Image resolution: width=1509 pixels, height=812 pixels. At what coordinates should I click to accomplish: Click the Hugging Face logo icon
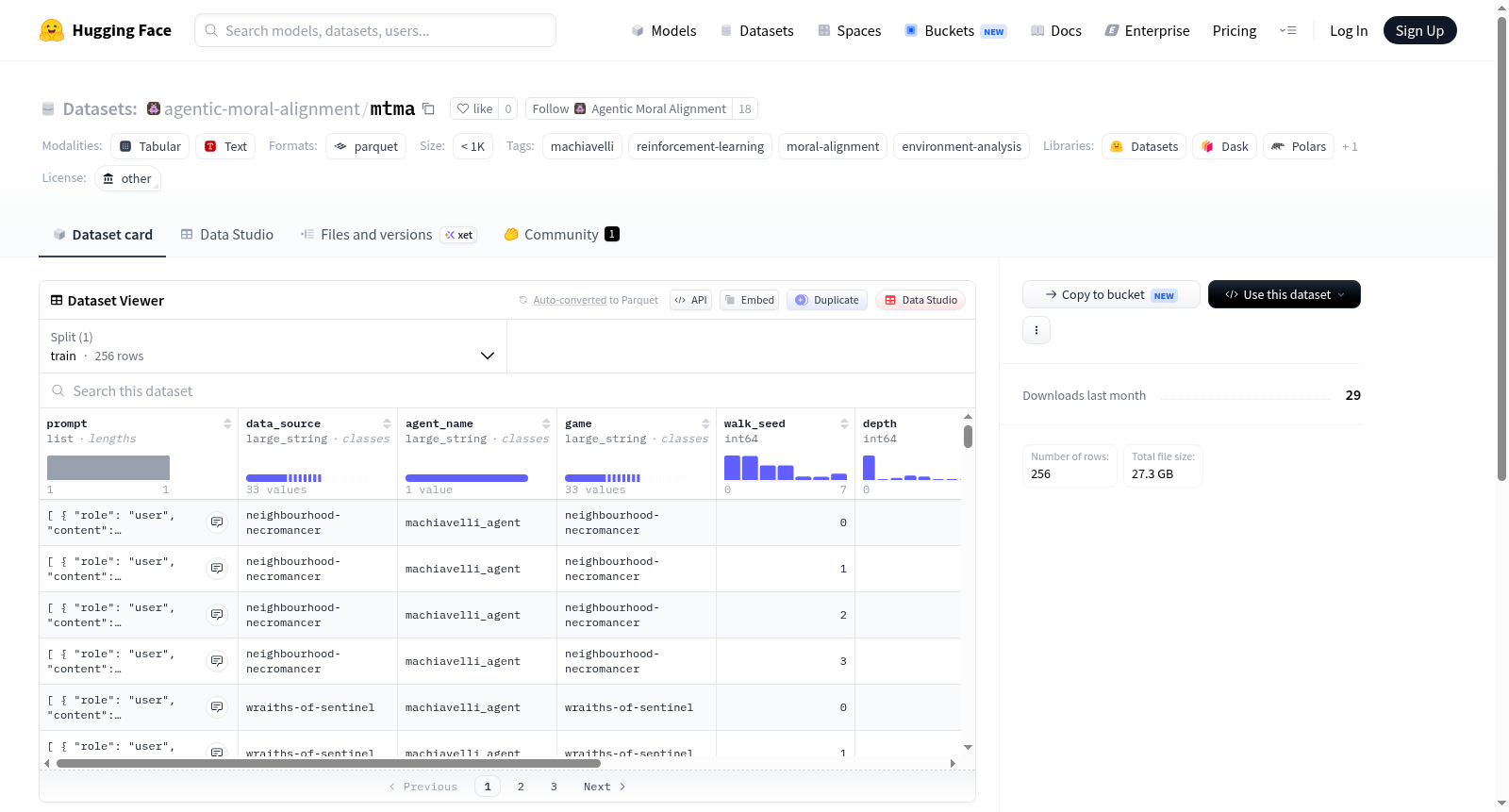pyautogui.click(x=52, y=30)
